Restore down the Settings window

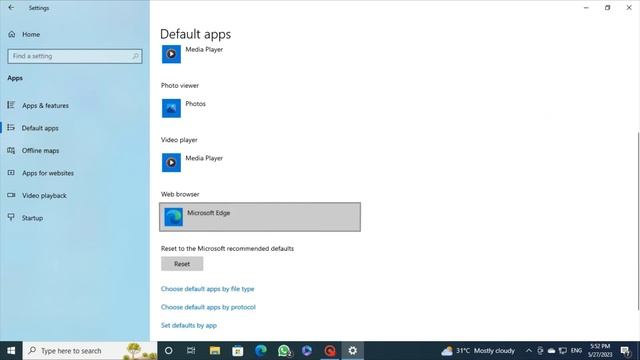pos(607,8)
